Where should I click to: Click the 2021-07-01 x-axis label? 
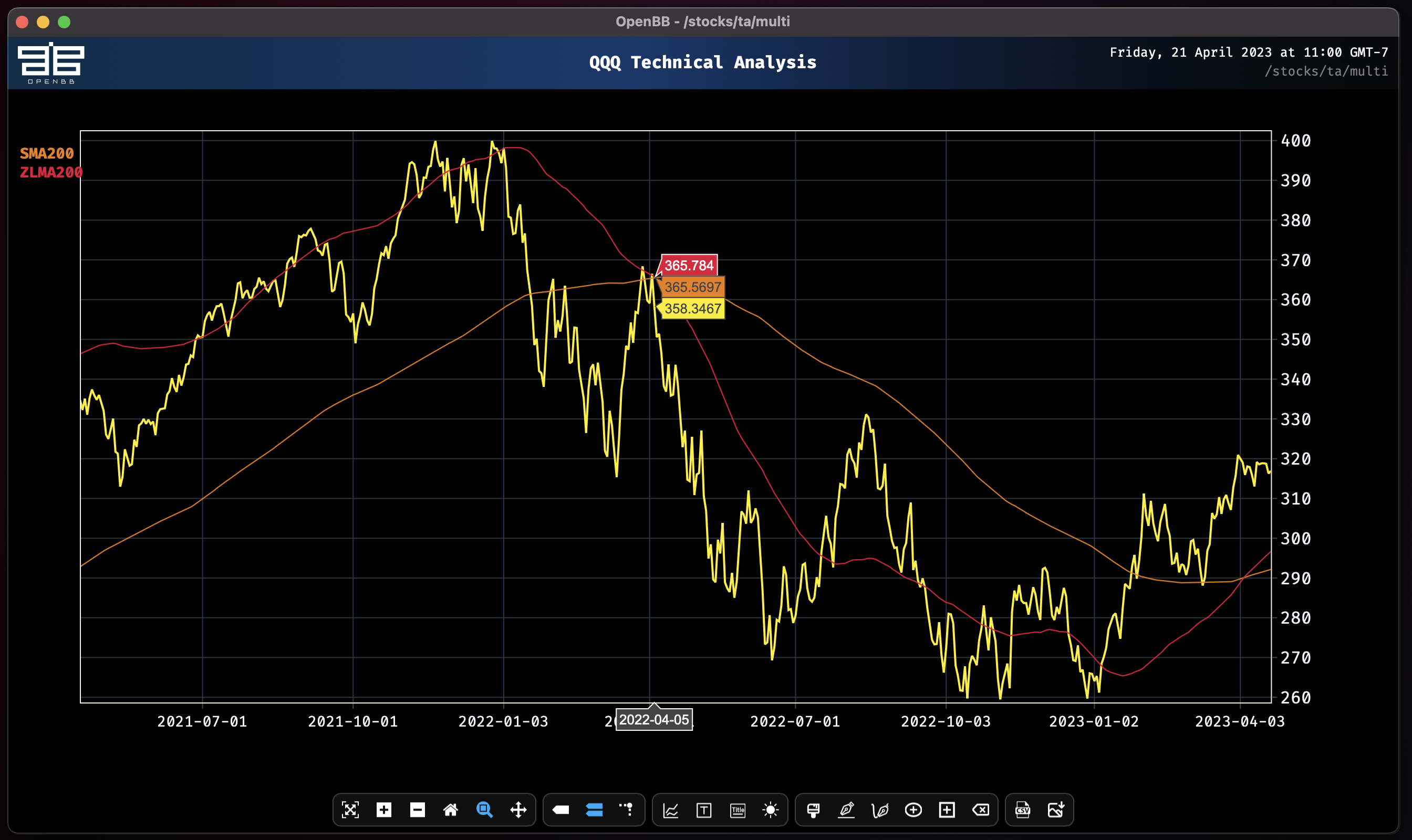[202, 722]
